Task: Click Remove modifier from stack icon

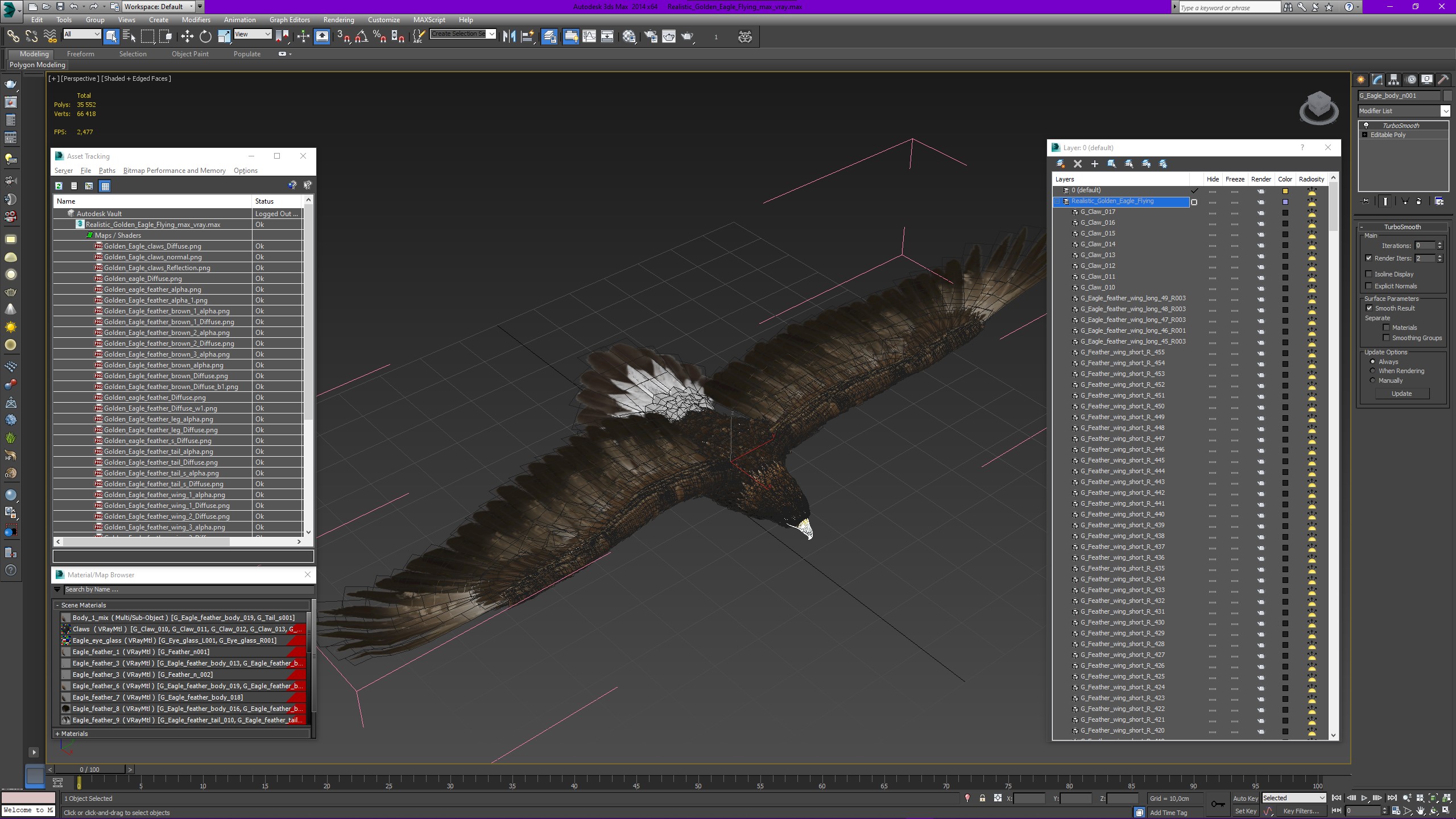Action: pos(1418,201)
